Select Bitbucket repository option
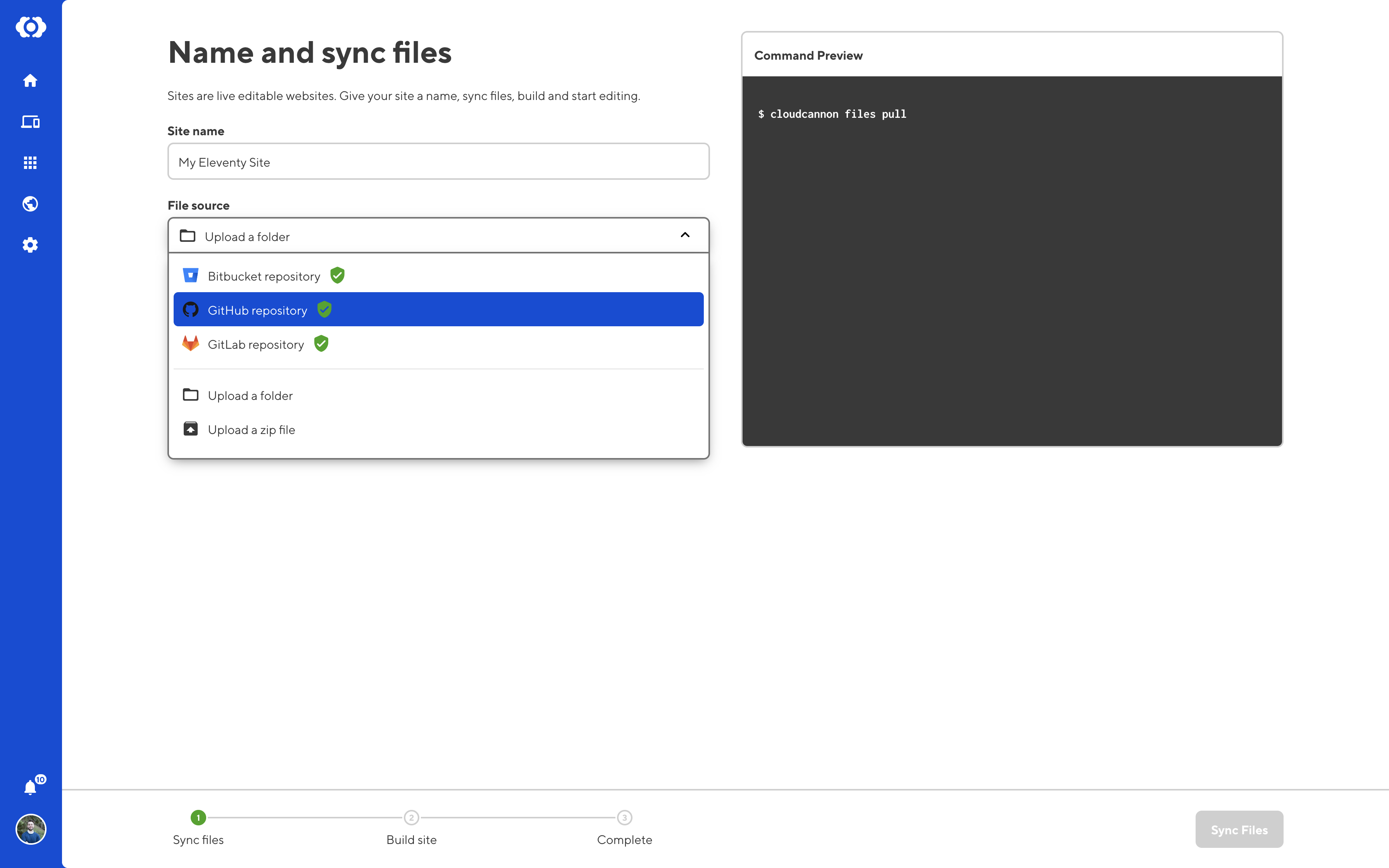The height and width of the screenshot is (868, 1389). pyautogui.click(x=264, y=276)
